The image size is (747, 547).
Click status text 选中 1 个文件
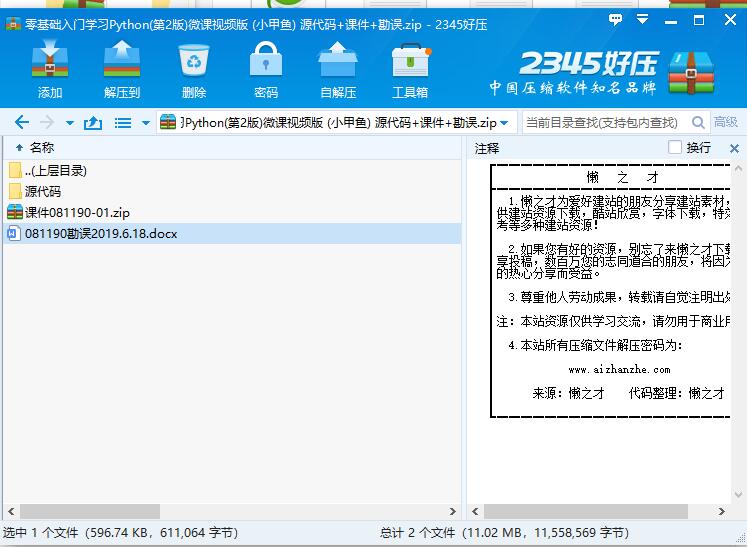[x=40, y=532]
